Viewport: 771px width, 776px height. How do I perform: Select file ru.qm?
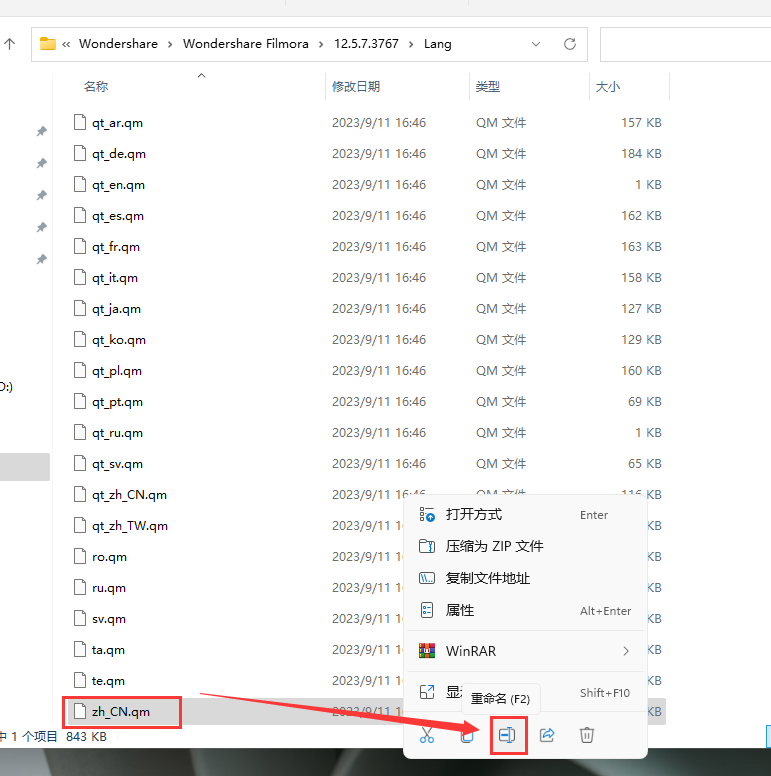(109, 588)
